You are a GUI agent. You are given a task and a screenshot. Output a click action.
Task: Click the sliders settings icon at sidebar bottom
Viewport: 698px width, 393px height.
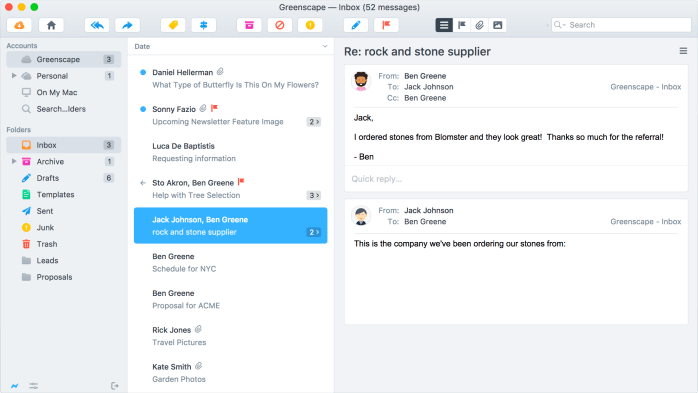pyautogui.click(x=33, y=385)
